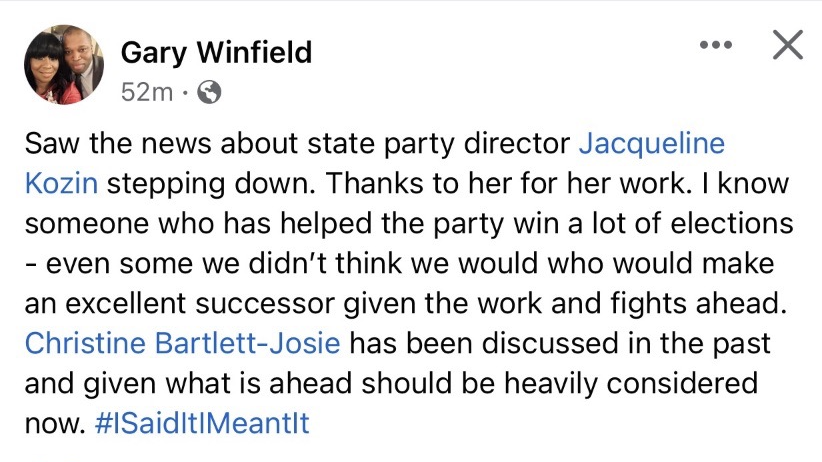Open Christine Bartlett-Josie's tagged profile
This screenshot has width=822, height=462.
182,343
